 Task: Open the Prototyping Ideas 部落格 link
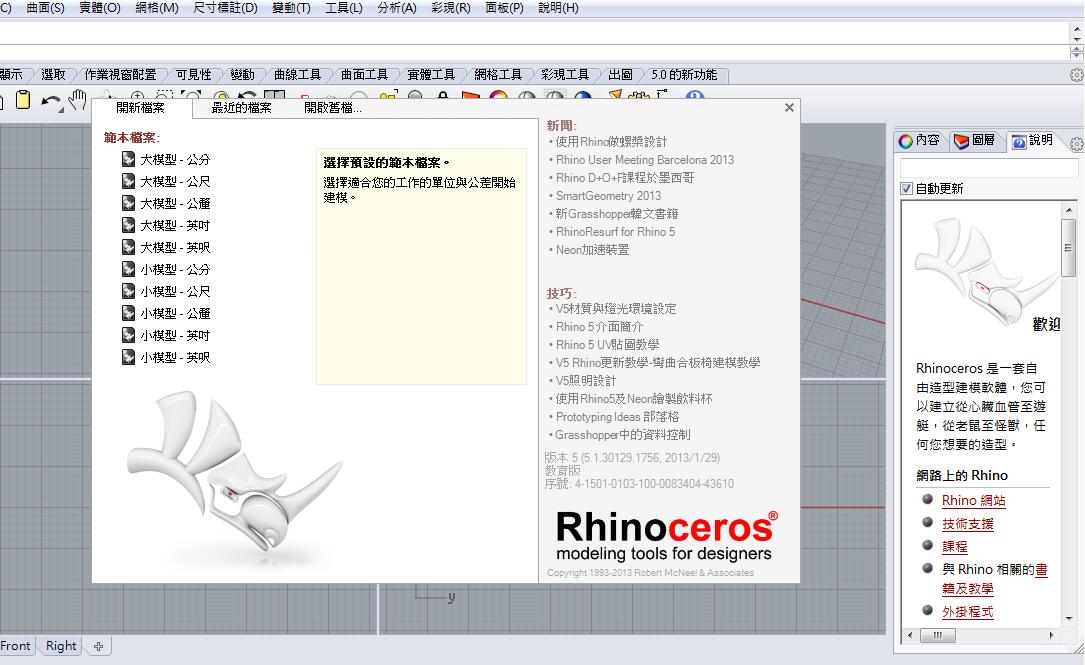pos(617,417)
